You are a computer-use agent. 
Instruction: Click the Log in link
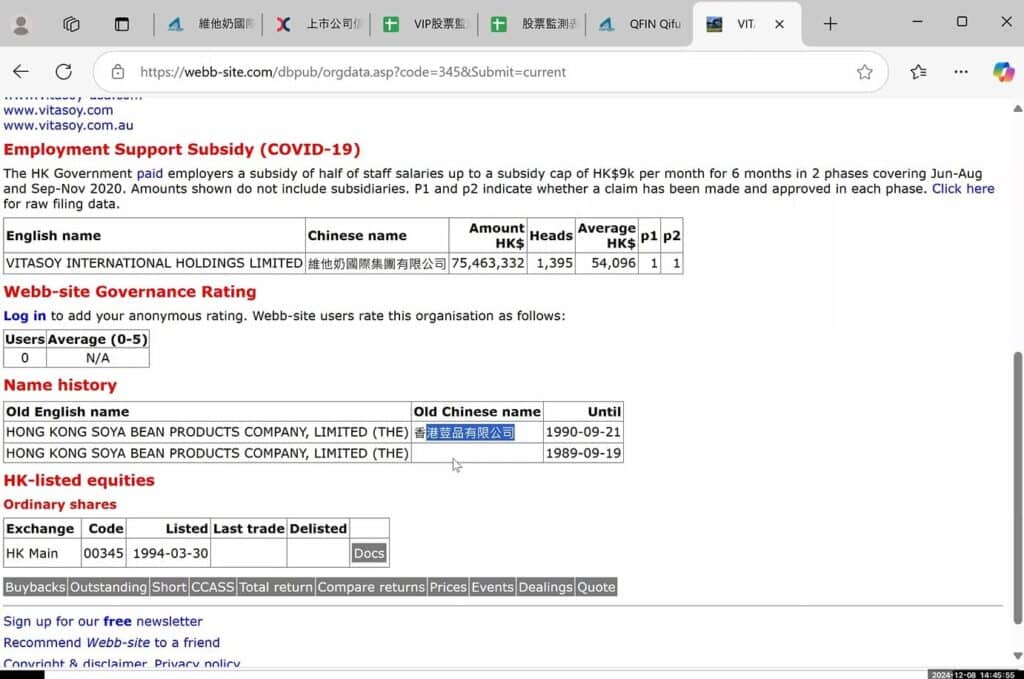(25, 316)
